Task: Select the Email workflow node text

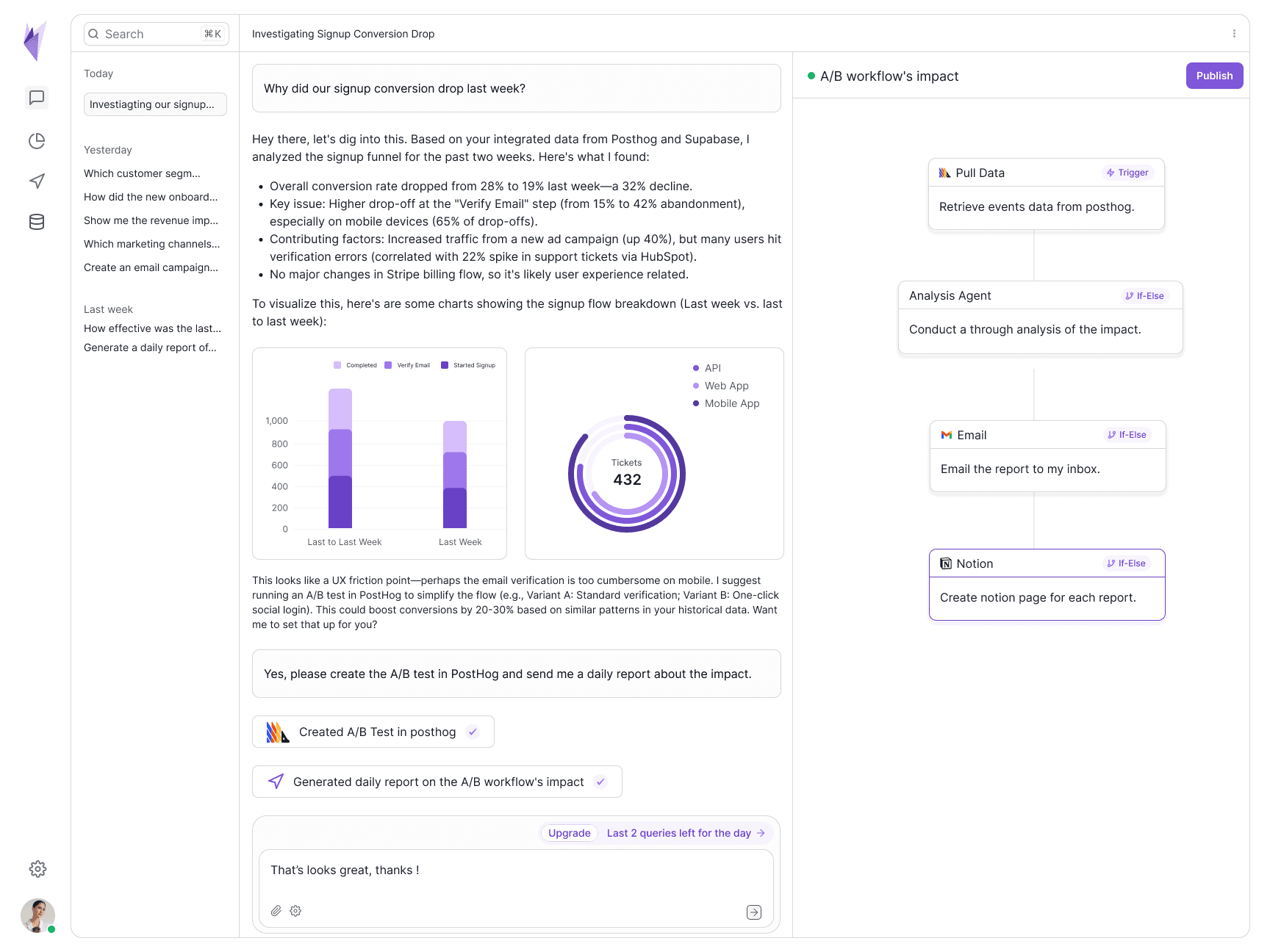Action: (x=1020, y=469)
